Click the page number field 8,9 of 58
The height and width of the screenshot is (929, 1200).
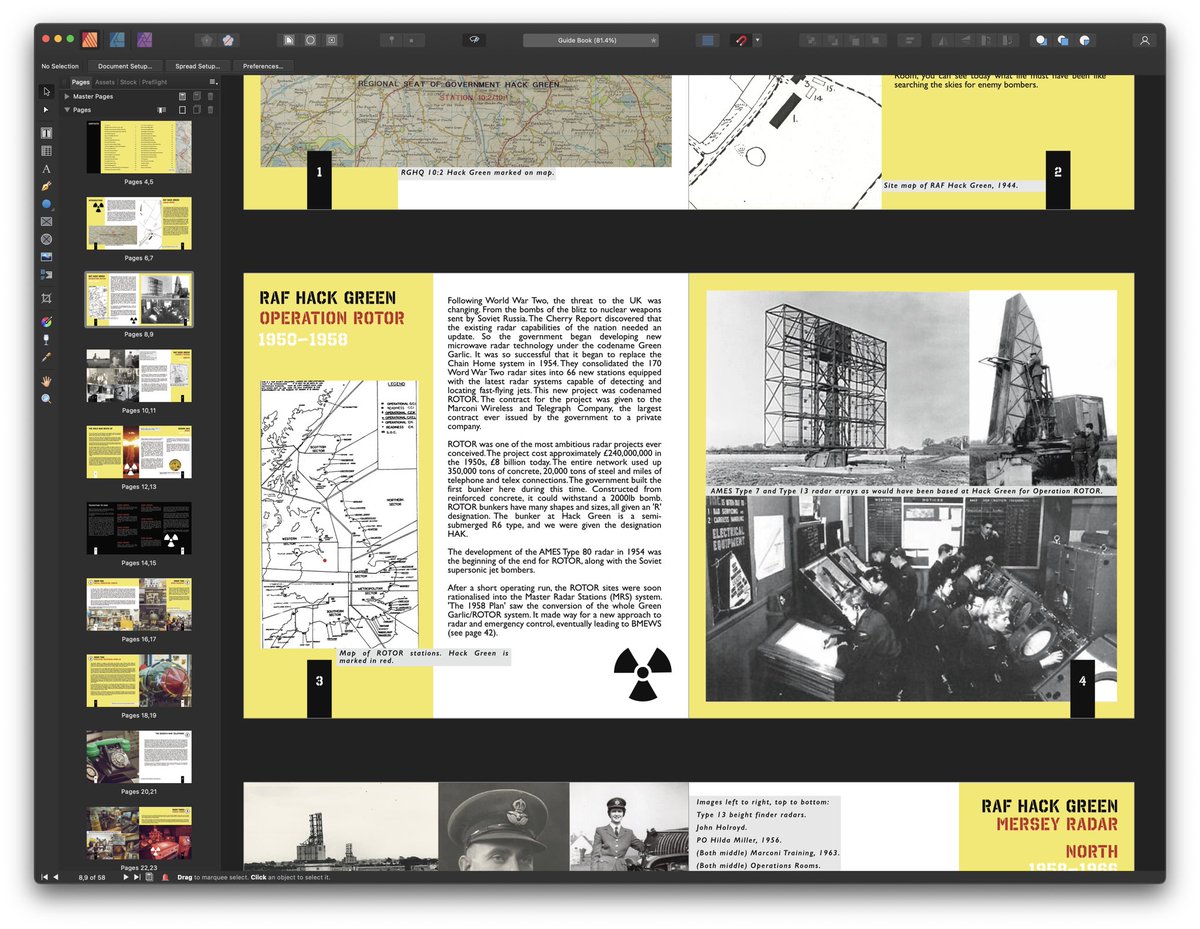click(x=91, y=877)
